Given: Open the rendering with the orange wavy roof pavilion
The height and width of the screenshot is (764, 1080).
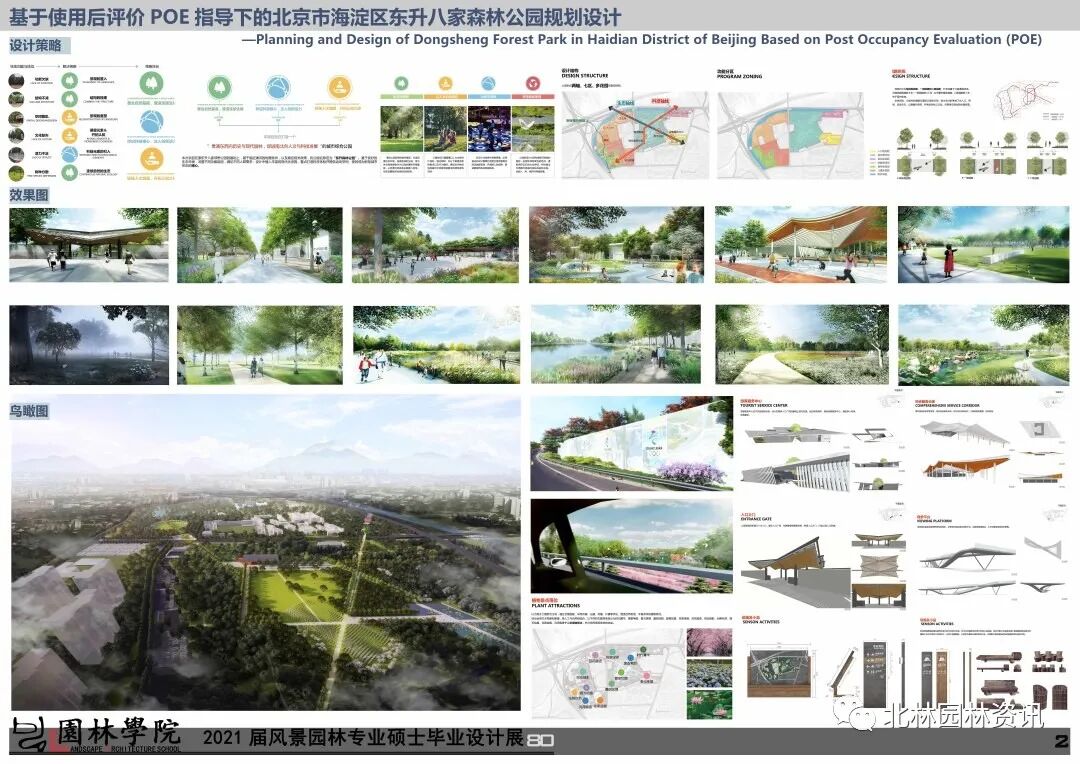Looking at the screenshot, I should coord(801,245).
